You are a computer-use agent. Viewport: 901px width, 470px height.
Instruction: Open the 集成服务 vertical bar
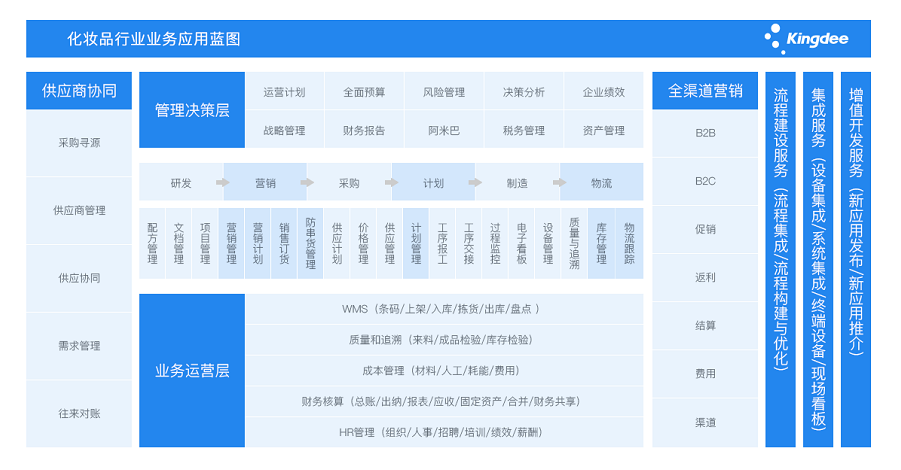click(818, 259)
